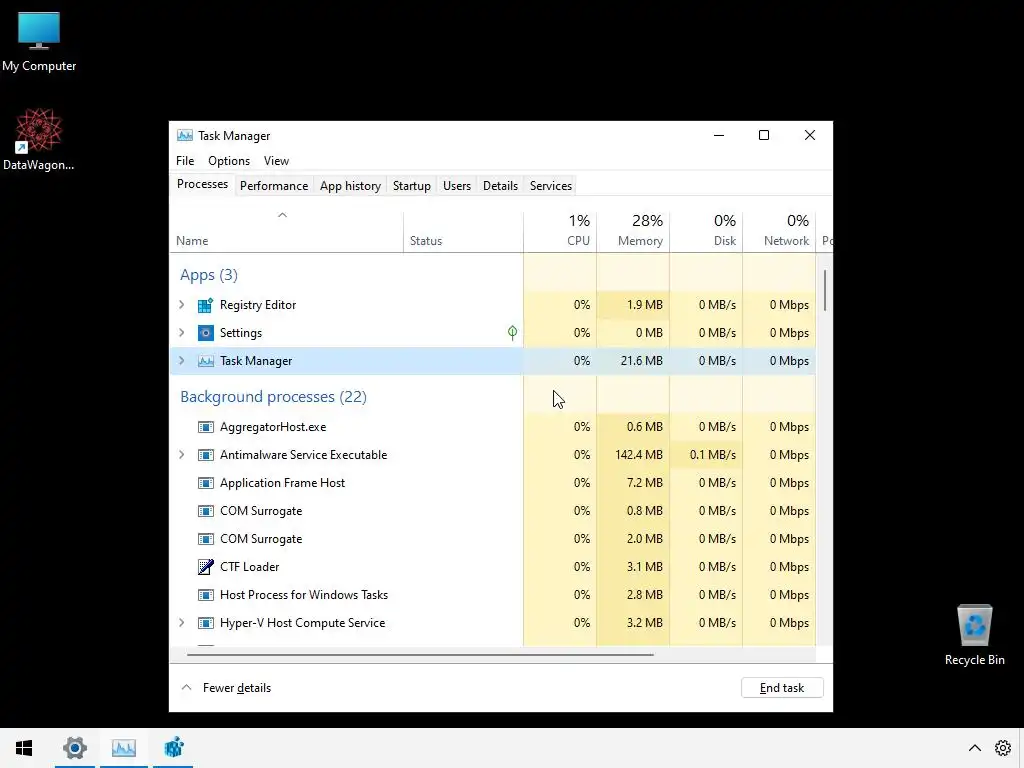The height and width of the screenshot is (768, 1024).
Task: Switch to the App history tab
Action: (350, 186)
